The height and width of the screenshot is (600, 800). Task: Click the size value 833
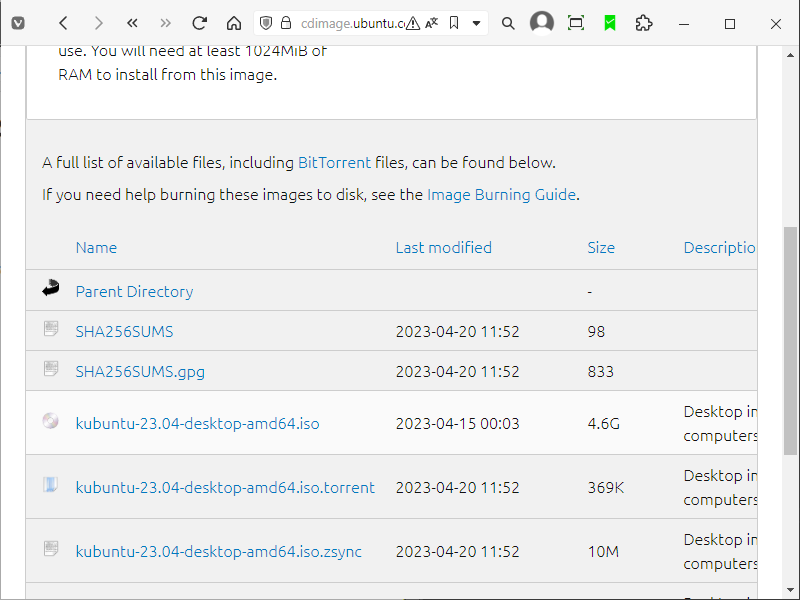tap(601, 372)
